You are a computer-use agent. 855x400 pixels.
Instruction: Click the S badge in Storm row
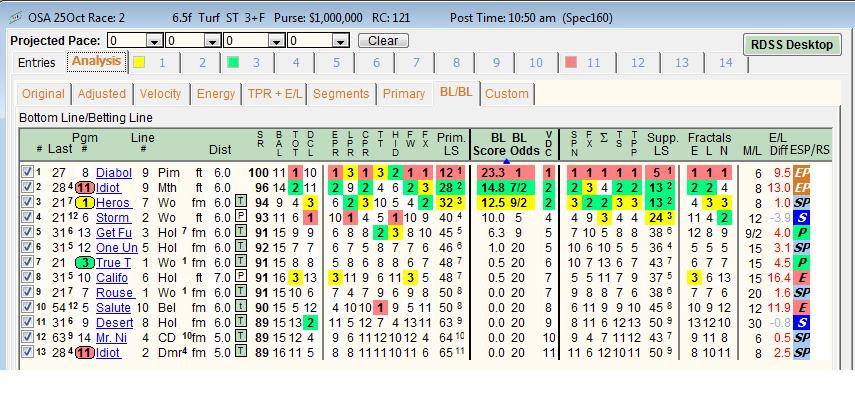[801, 218]
